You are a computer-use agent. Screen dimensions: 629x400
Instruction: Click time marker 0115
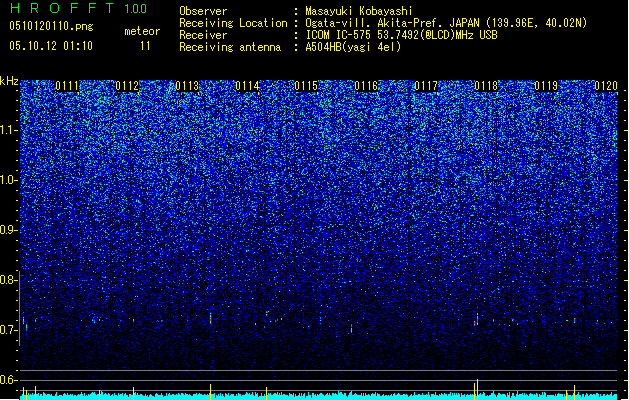click(306, 86)
